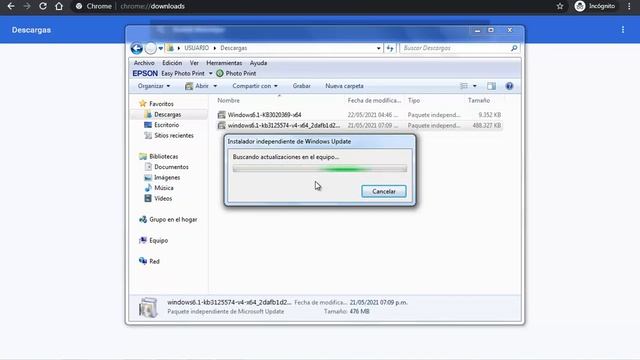Expand Abrir dropdown arrow
The height and width of the screenshot is (360, 640).
click(x=215, y=86)
